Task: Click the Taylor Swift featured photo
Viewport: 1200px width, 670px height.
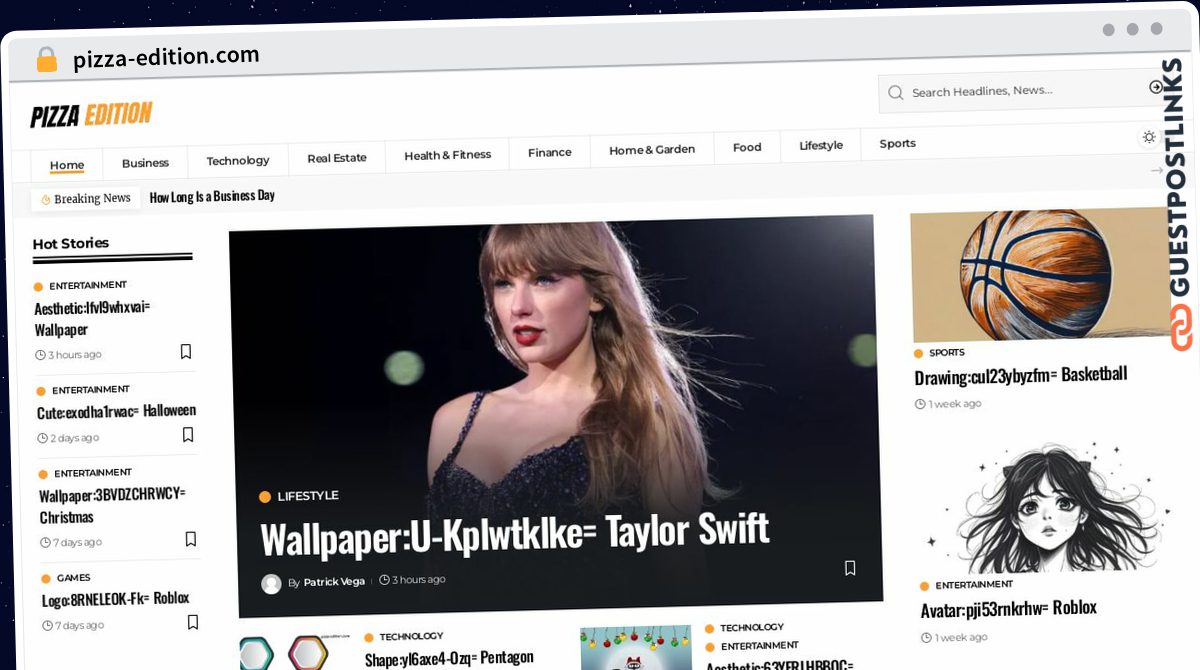Action: pos(556,415)
